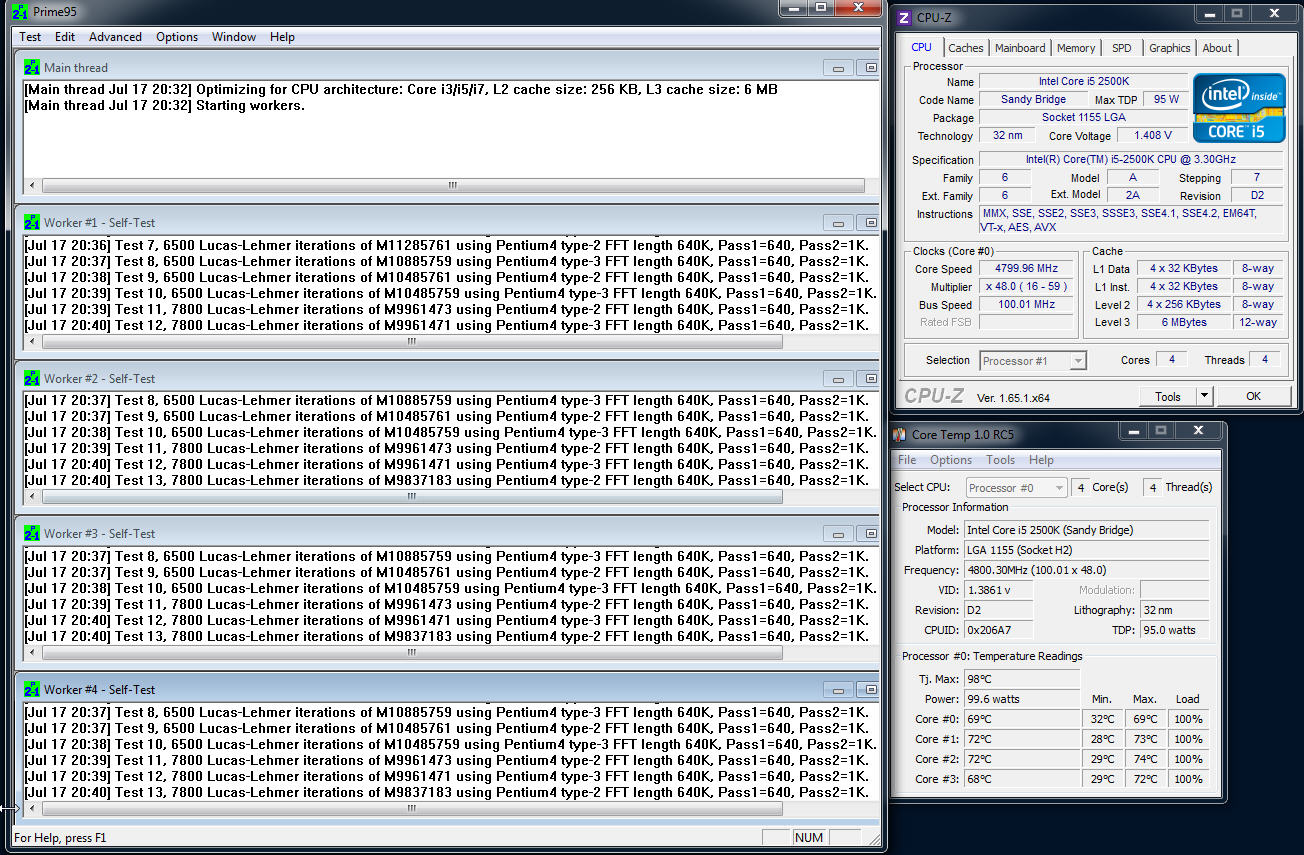Expand the Tools dropdown arrow in CPU-Z
This screenshot has height=855, width=1304.
pos(1204,397)
